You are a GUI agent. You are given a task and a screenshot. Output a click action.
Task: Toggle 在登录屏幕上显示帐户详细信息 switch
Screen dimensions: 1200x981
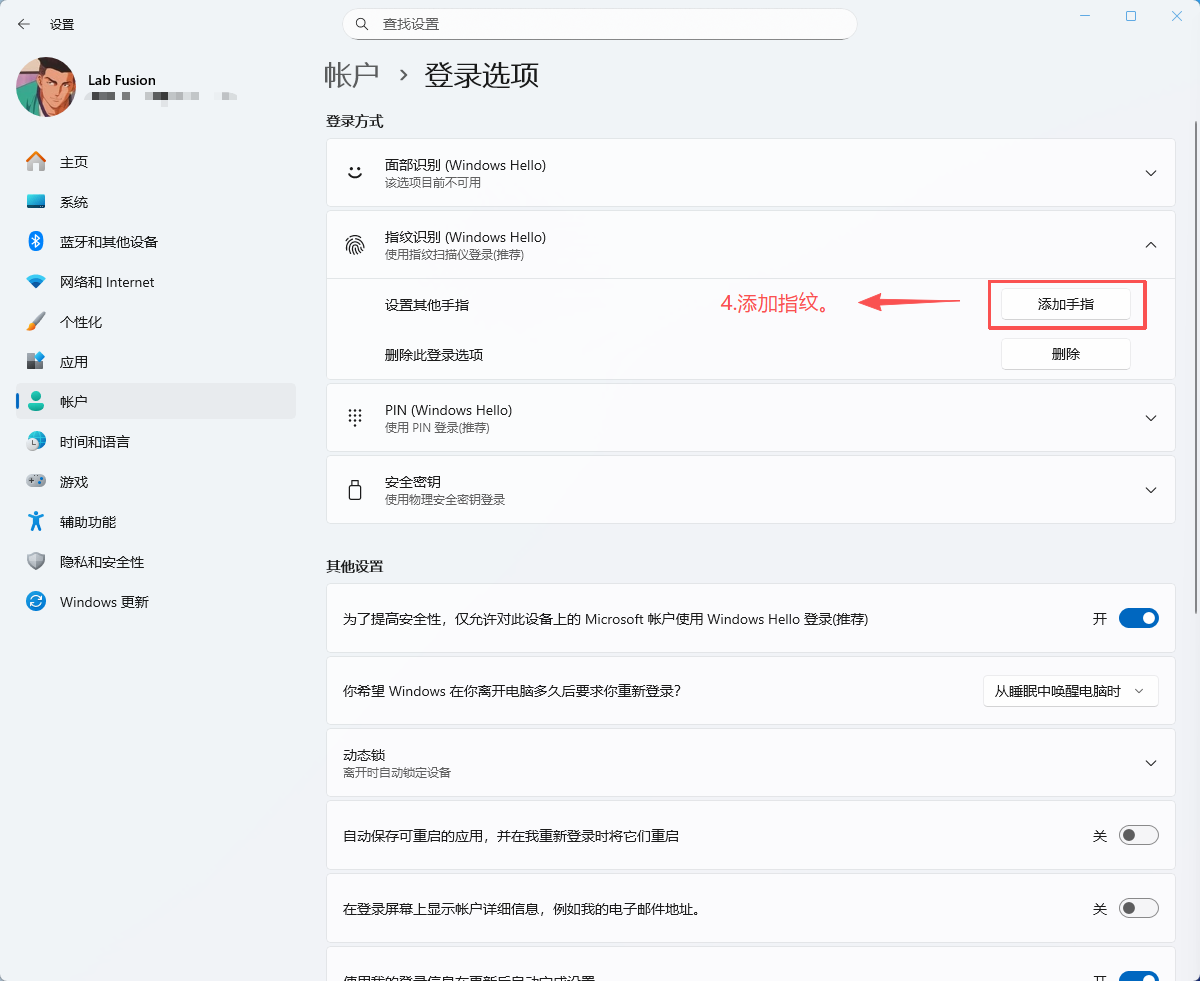pos(1138,909)
